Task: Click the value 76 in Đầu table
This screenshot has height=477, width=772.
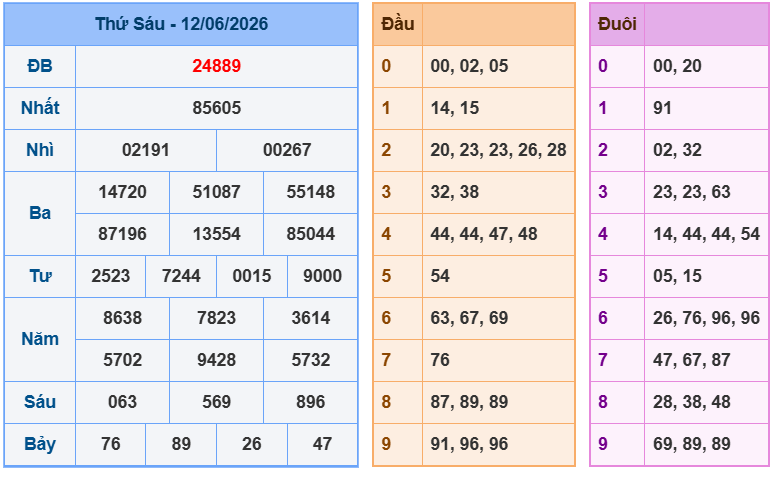Action: click(x=440, y=360)
